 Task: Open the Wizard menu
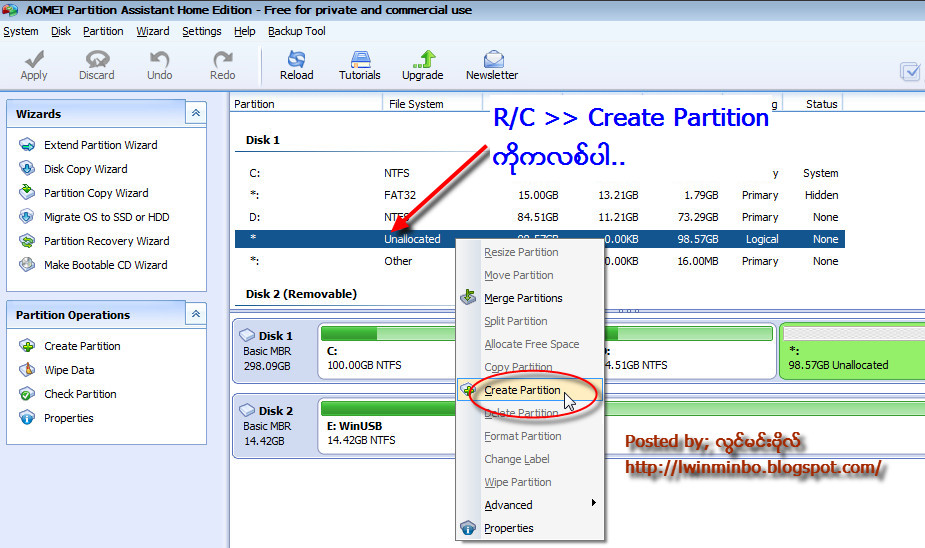[153, 31]
